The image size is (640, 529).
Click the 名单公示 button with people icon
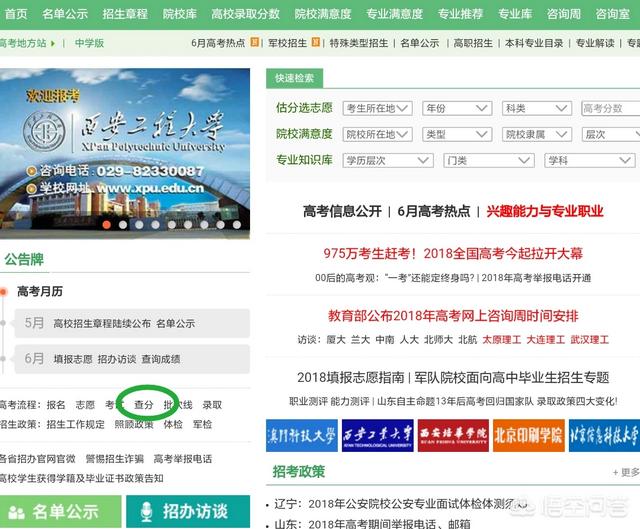pos(60,511)
